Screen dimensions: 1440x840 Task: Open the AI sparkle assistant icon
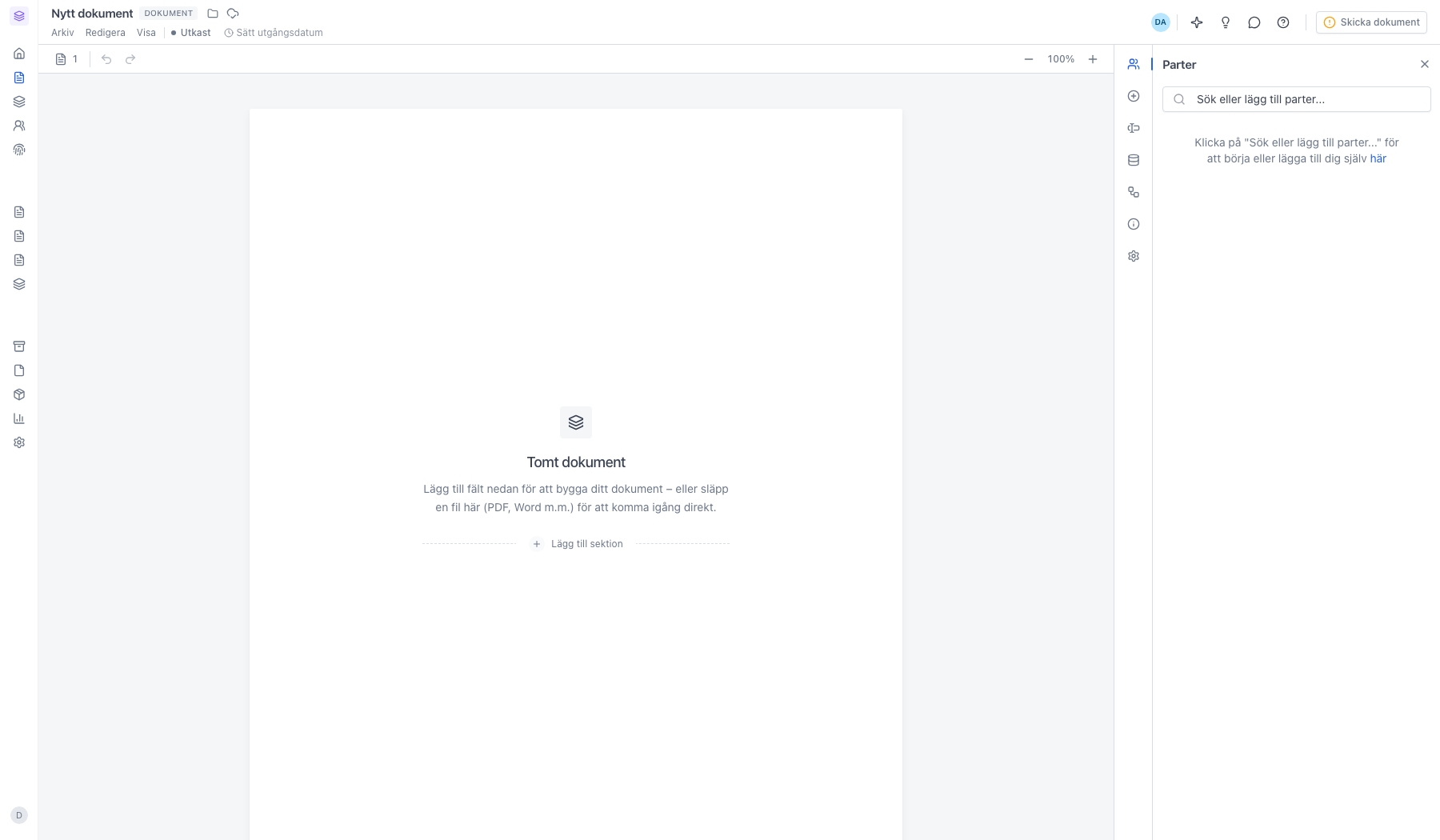(1197, 22)
